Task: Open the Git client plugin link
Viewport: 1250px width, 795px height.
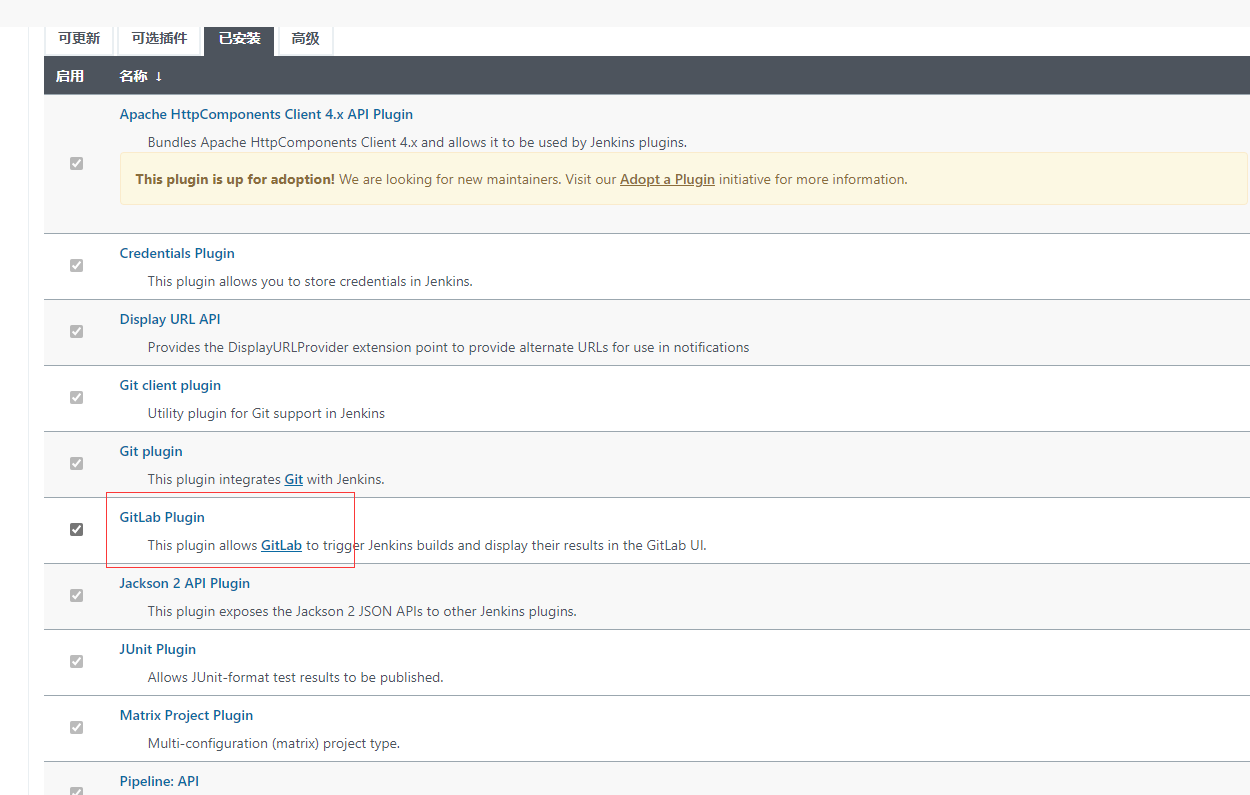Action: [170, 385]
